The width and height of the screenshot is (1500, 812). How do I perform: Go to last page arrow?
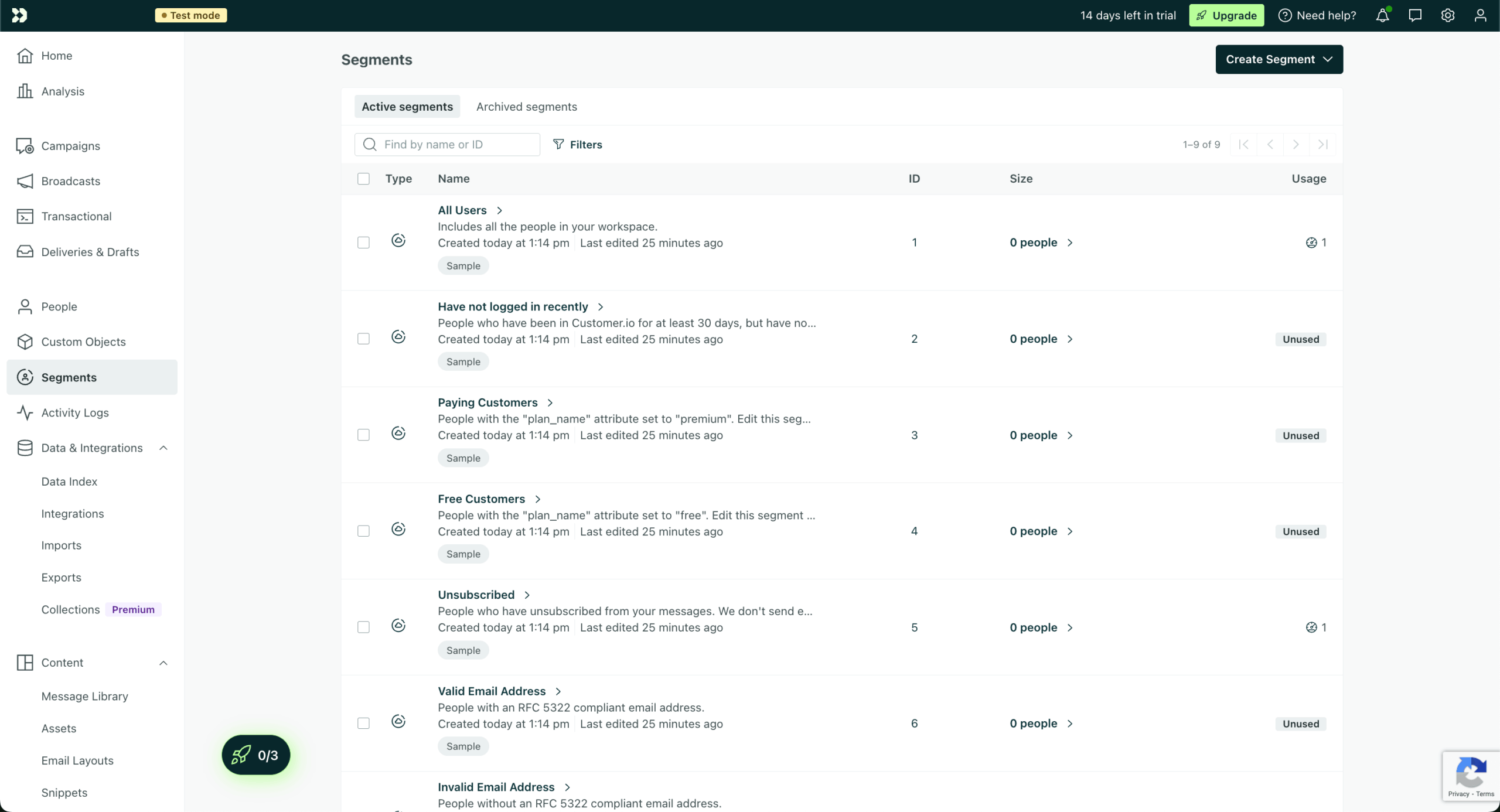point(1322,144)
